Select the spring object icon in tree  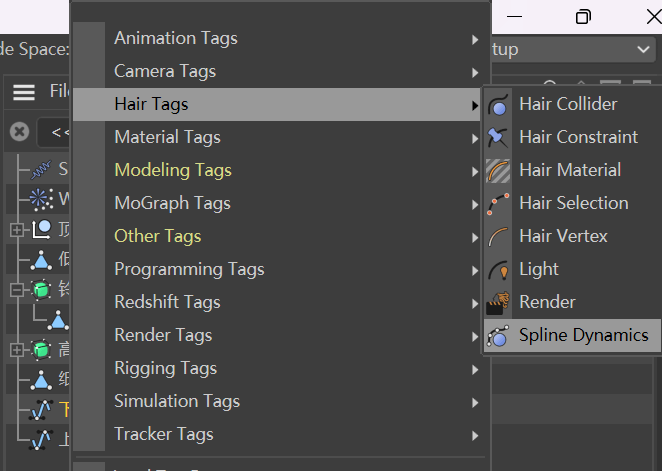point(41,169)
